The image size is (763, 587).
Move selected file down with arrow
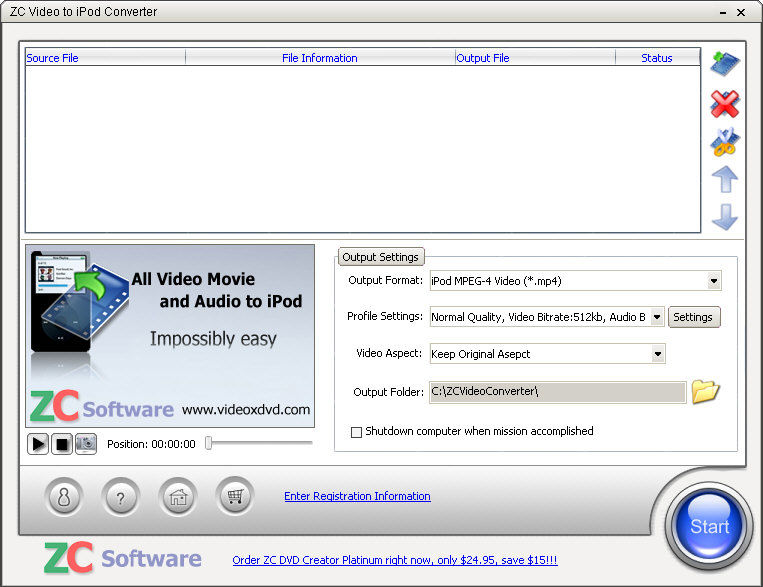pyautogui.click(x=725, y=217)
